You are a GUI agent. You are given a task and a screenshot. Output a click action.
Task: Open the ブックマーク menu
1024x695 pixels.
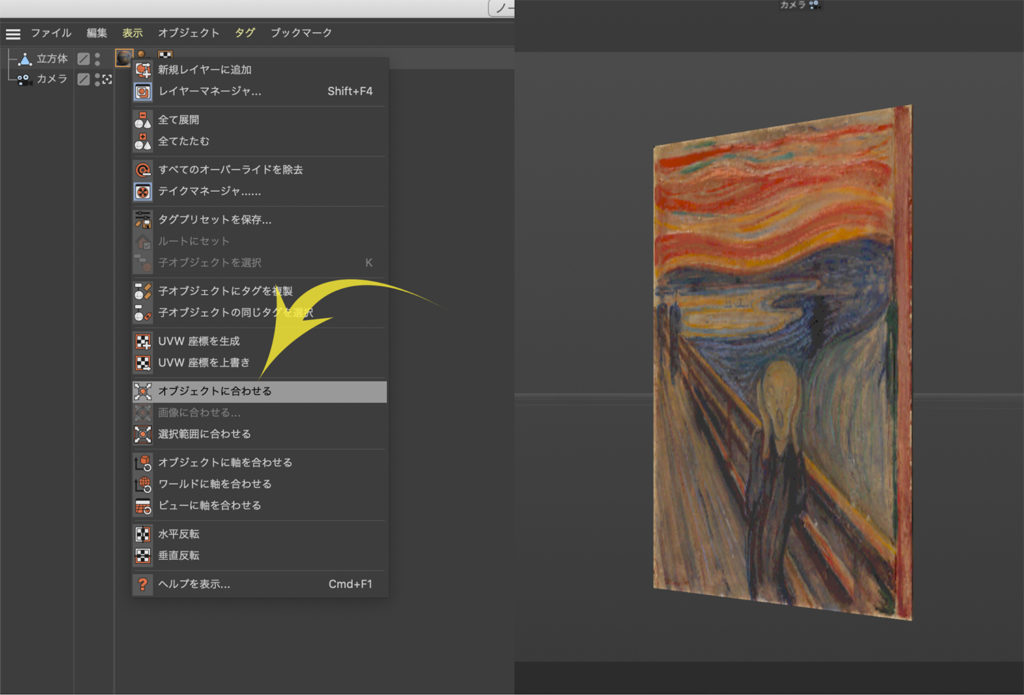click(301, 33)
